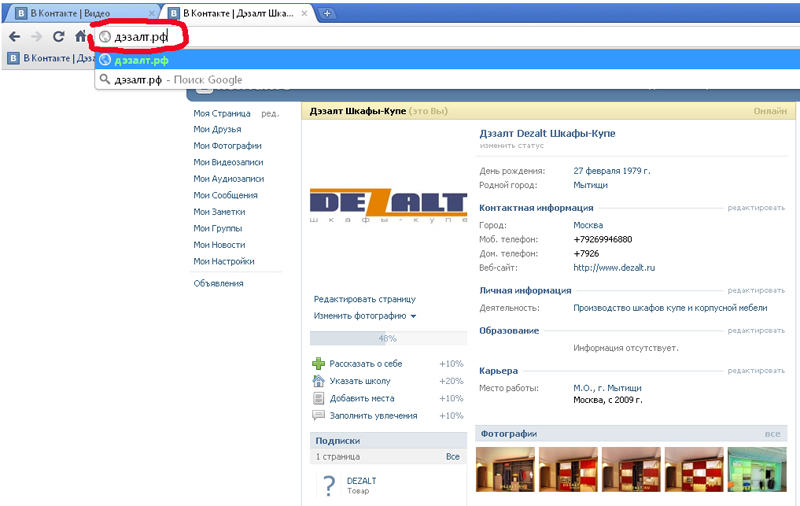Select the 'В Контакте | Дэзалт Шка...' tab
This screenshot has width=800, height=506.
click(x=237, y=13)
